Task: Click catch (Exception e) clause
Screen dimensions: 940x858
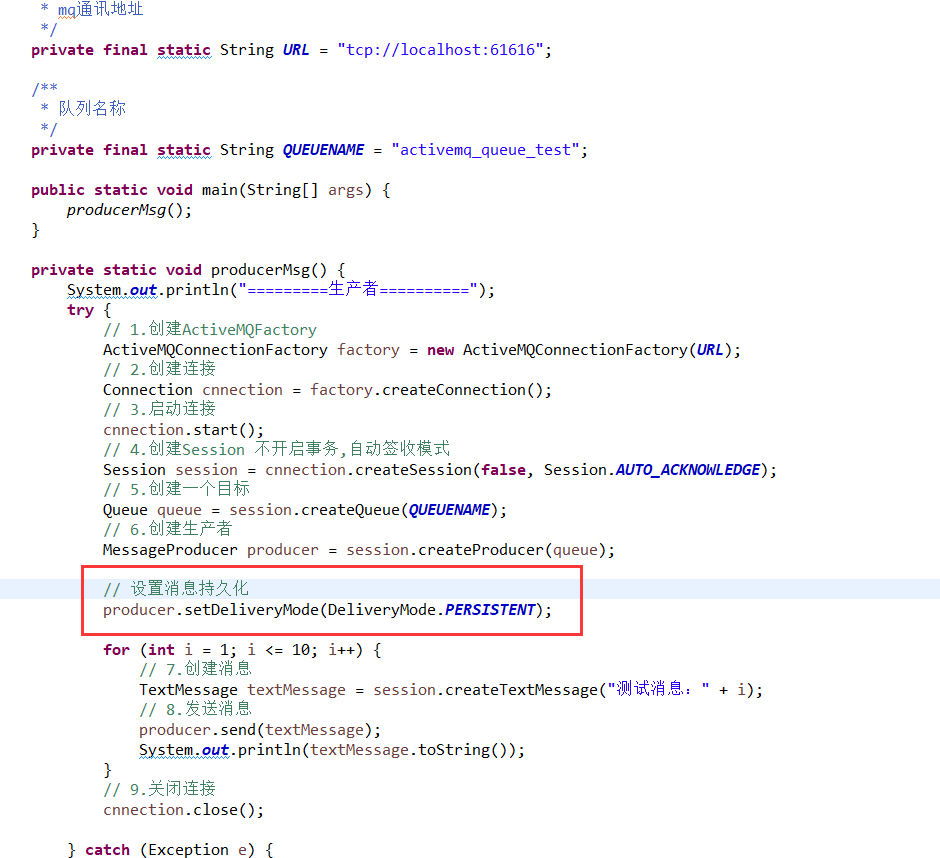Action: coord(170,850)
